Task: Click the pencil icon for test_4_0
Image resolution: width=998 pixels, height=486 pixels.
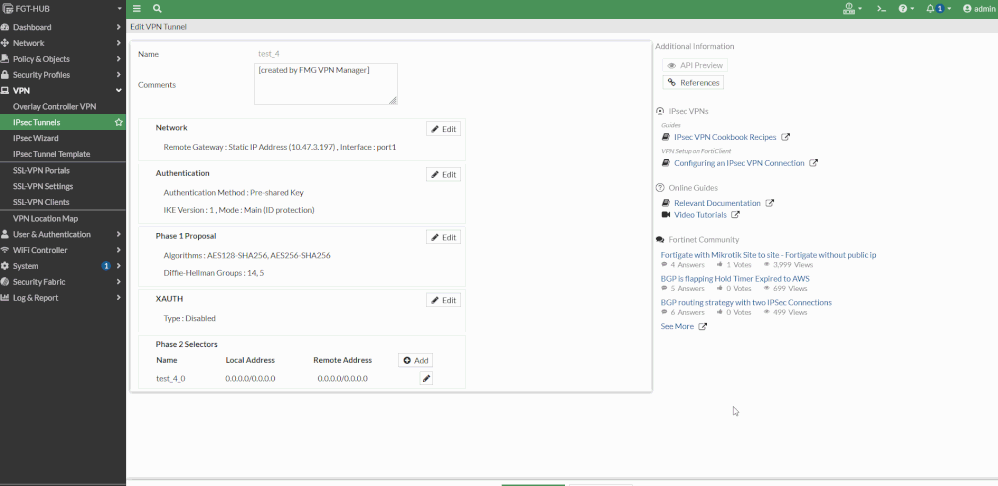Action: 426,378
